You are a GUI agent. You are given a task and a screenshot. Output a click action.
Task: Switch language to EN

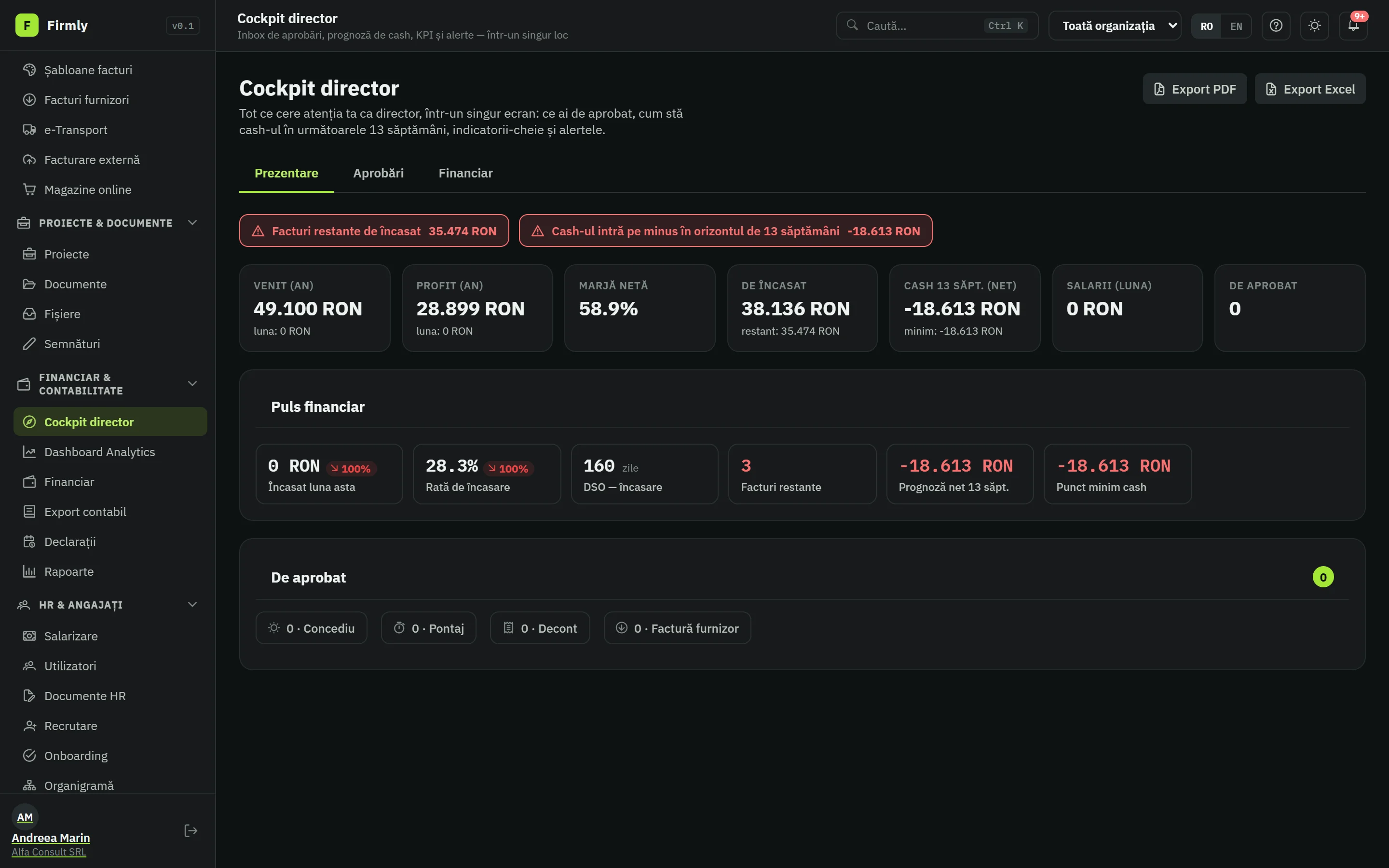click(1236, 26)
